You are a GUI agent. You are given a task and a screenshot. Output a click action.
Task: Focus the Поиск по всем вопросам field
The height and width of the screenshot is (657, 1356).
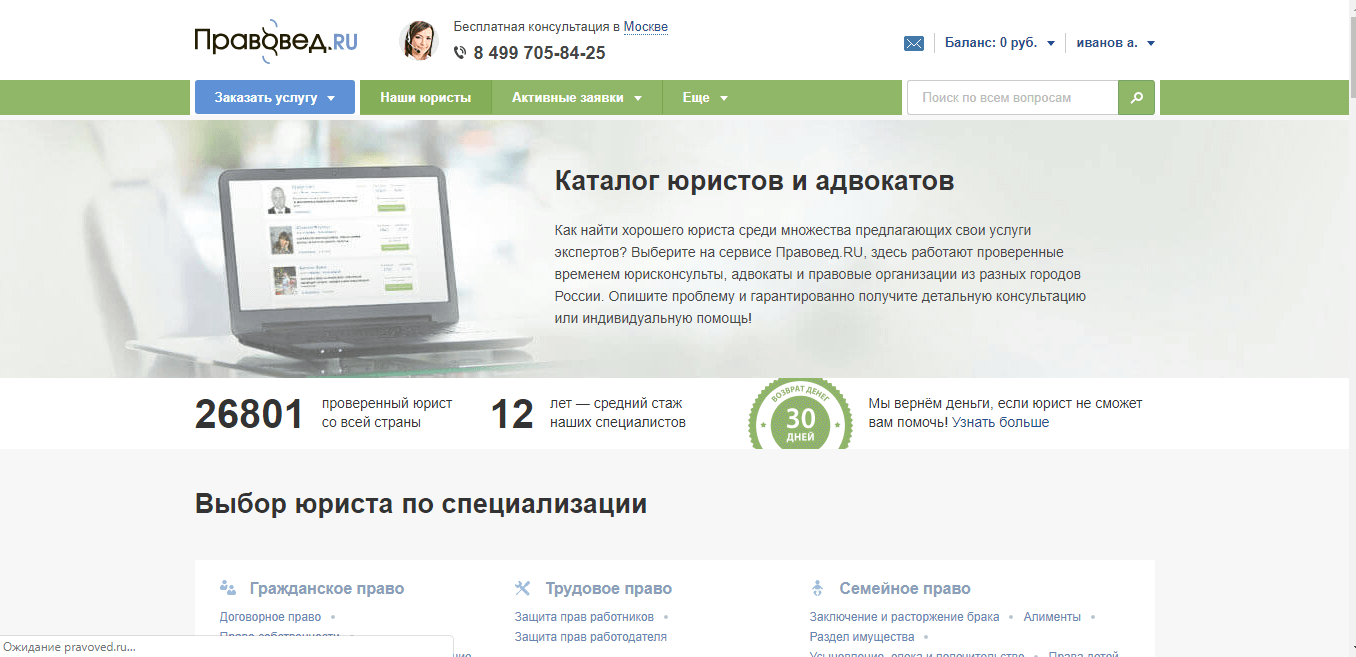coord(1011,98)
